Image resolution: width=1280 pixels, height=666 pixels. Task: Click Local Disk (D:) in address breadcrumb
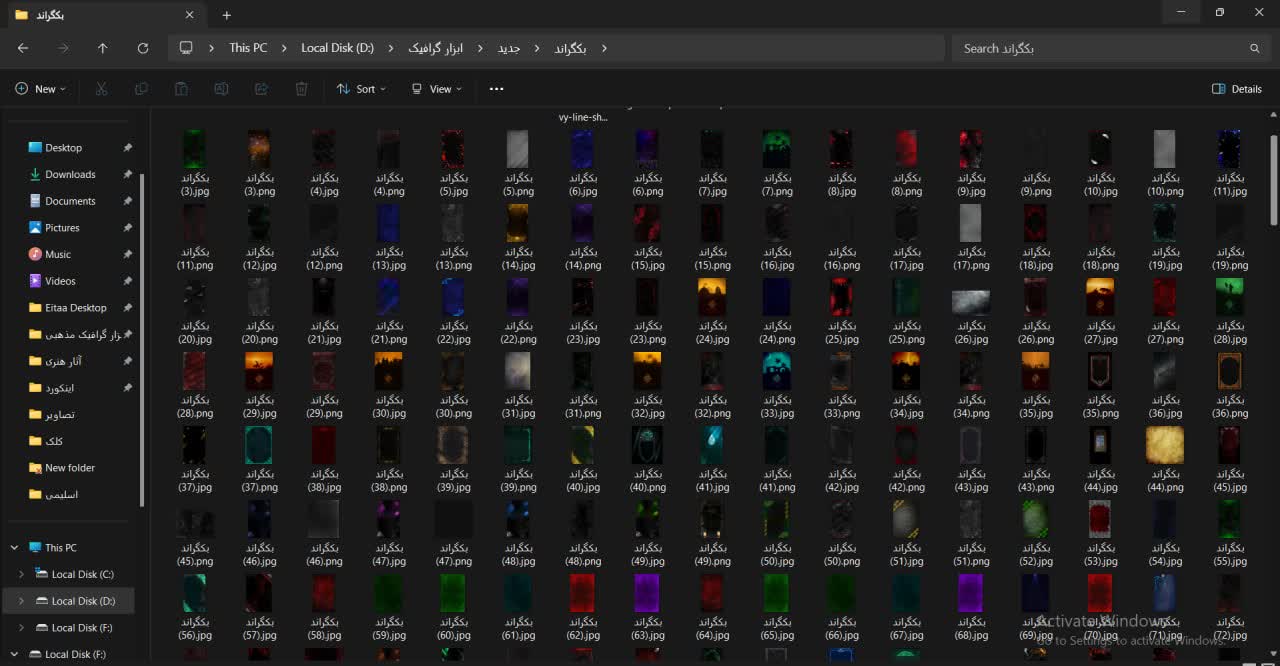coord(337,48)
